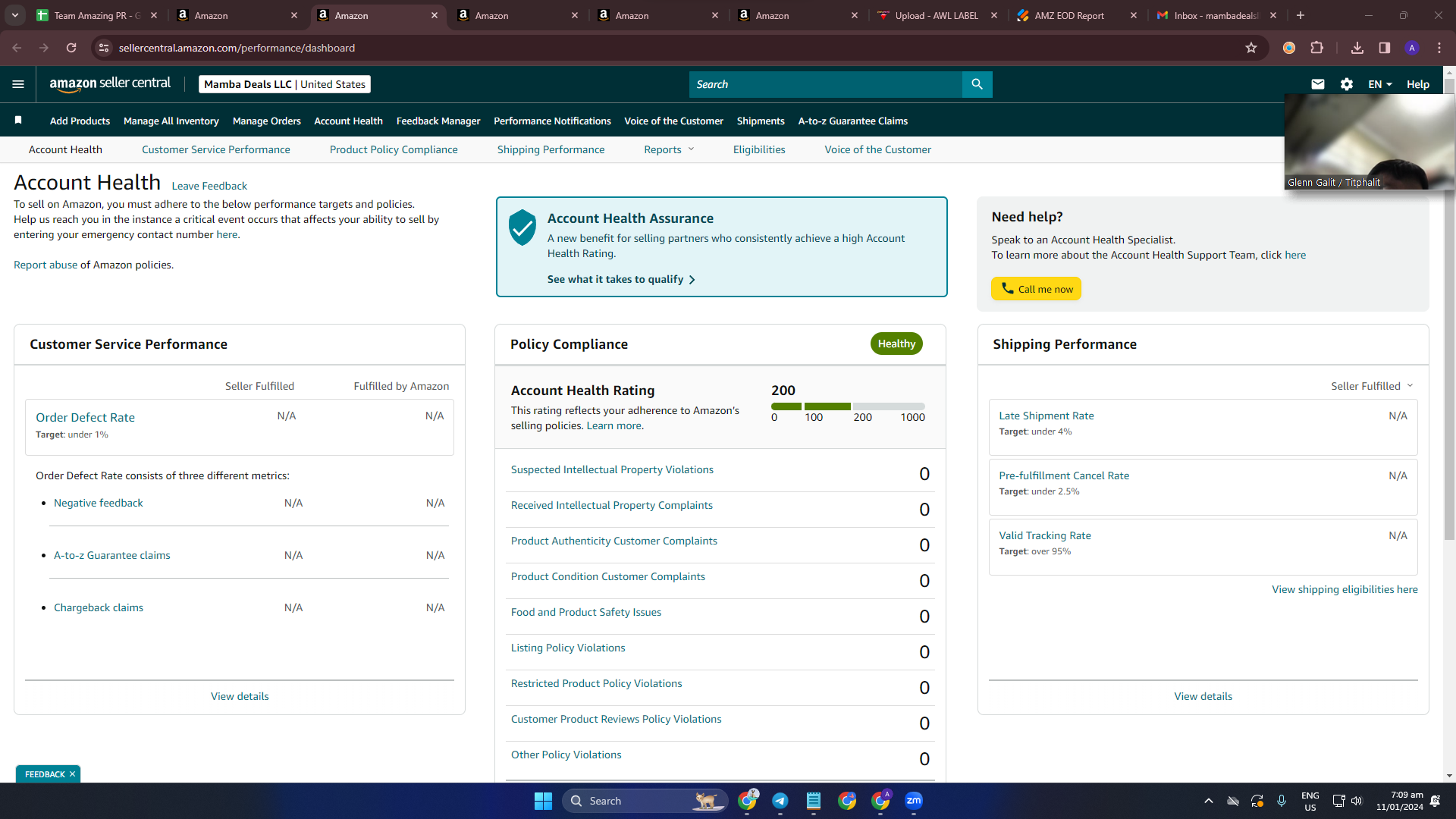Reload the current page

[71, 48]
